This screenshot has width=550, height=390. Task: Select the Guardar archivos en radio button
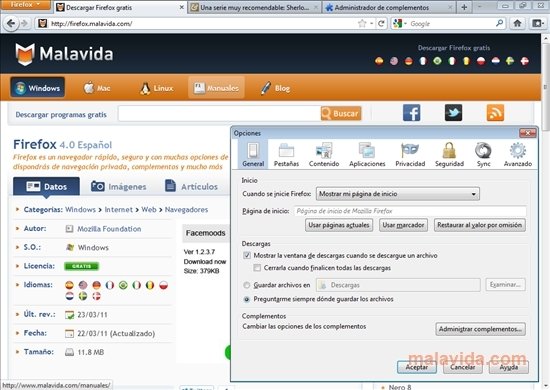click(247, 285)
